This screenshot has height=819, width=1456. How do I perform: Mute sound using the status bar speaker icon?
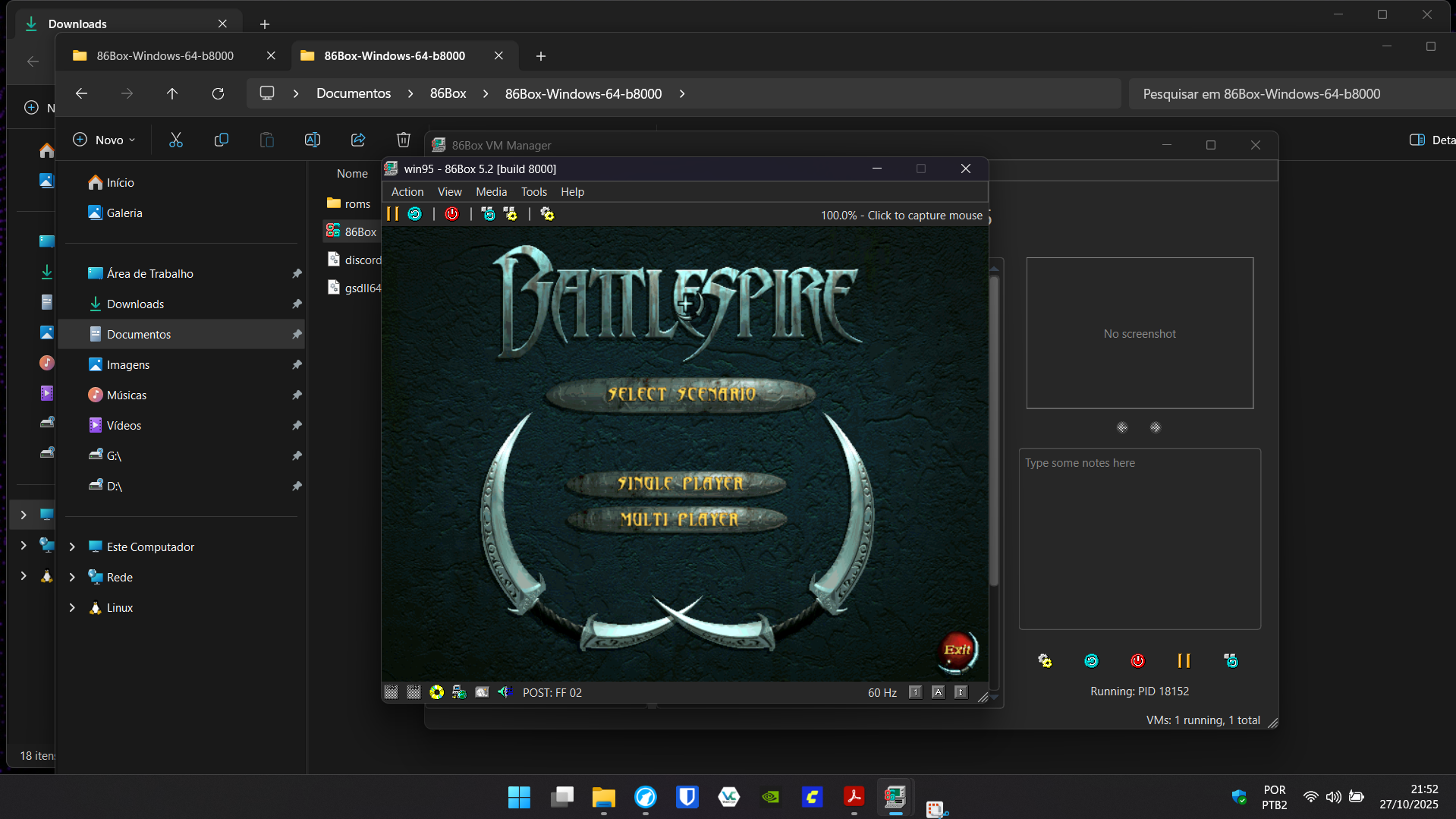tap(504, 692)
